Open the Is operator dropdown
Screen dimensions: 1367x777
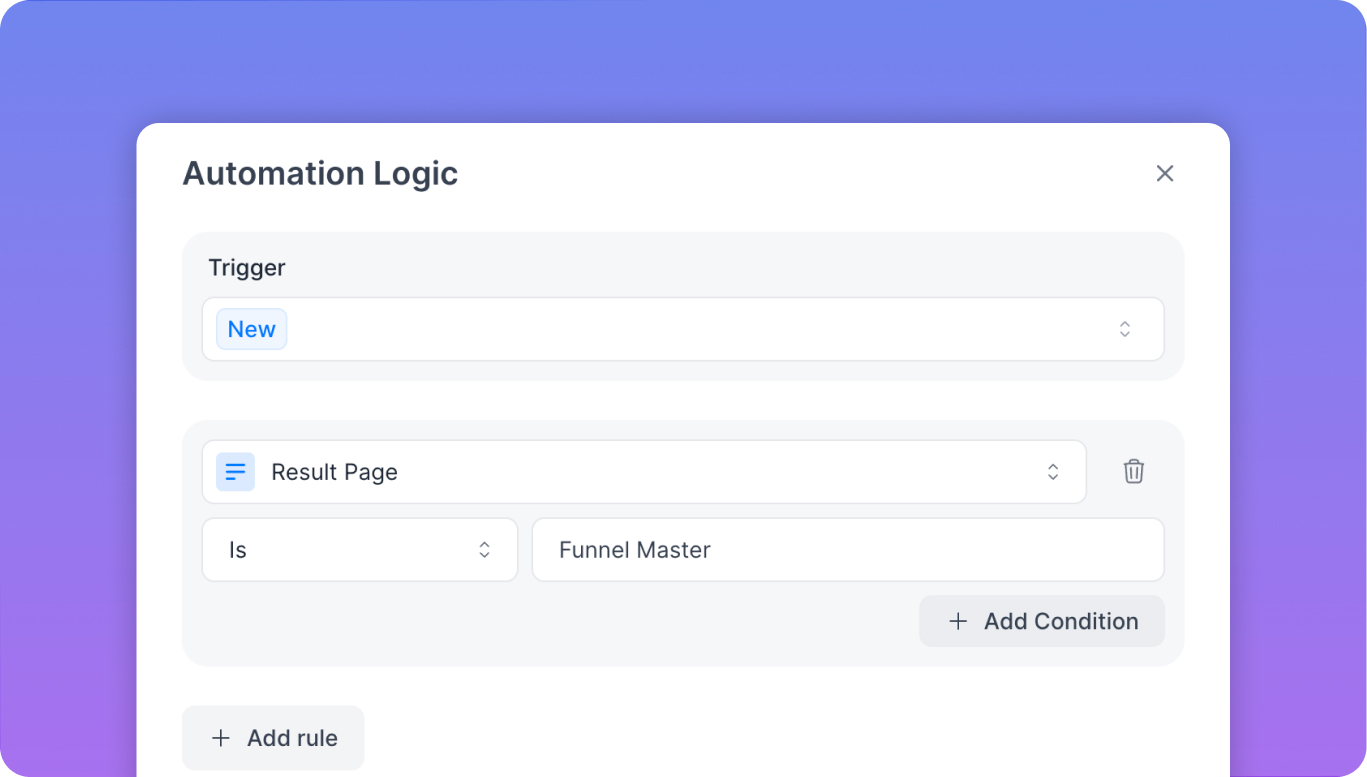pos(360,549)
